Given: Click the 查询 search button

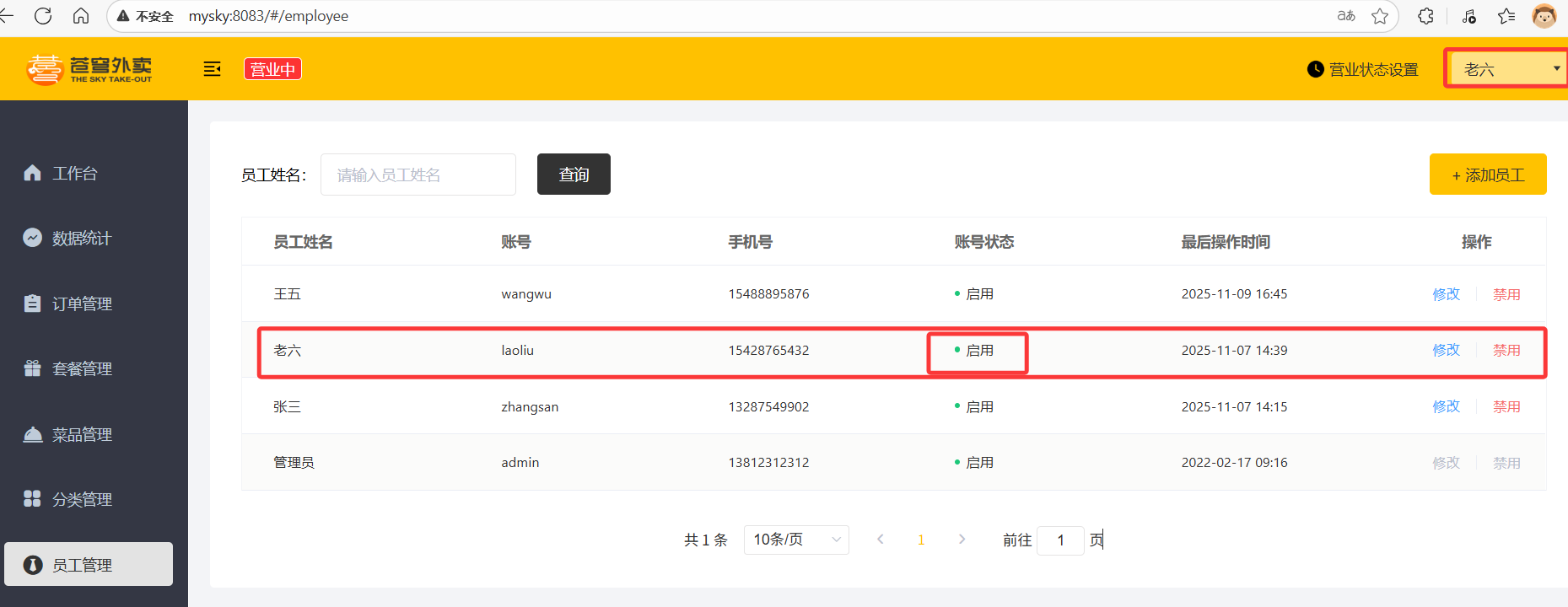Looking at the screenshot, I should (x=574, y=174).
